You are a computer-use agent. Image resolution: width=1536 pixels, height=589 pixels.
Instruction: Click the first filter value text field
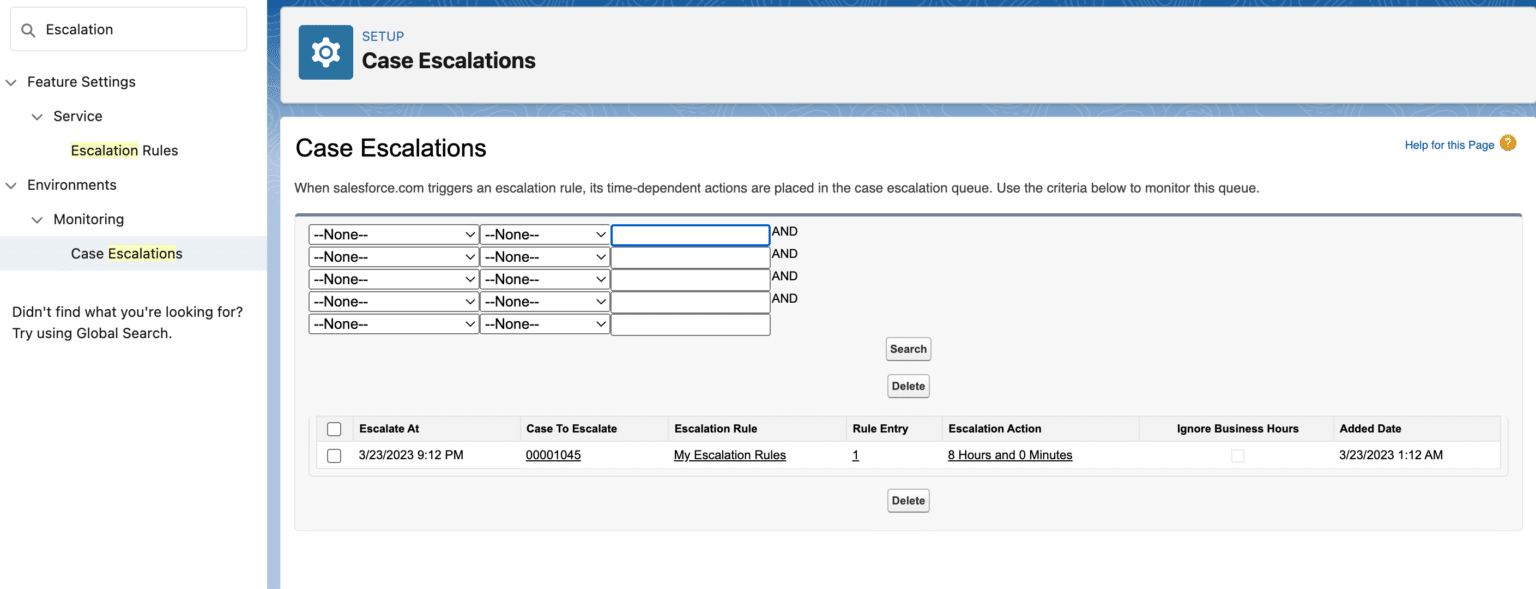coord(690,235)
